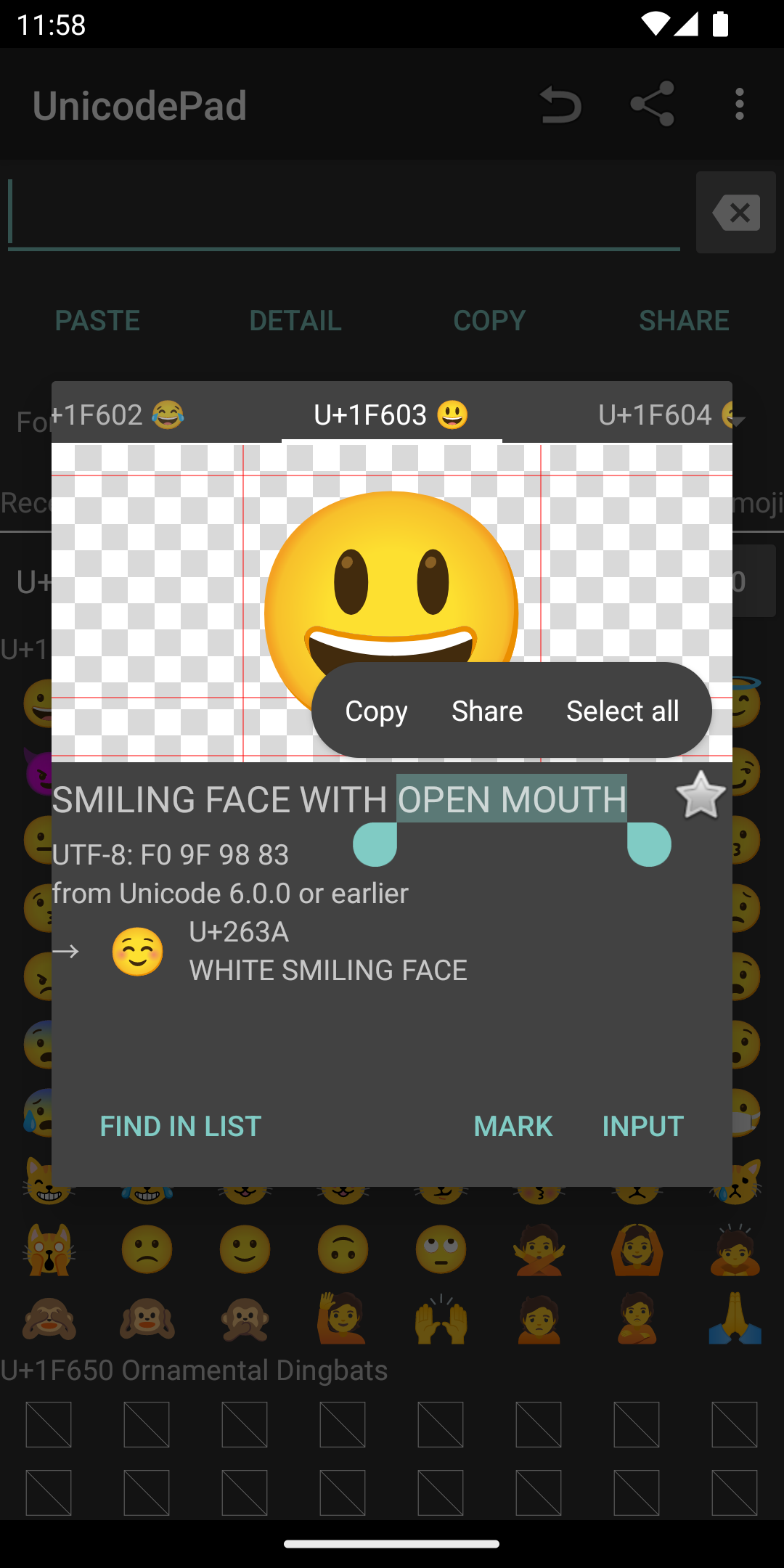
Task: Tap the folded hands emoji in grid
Action: tap(735, 1318)
